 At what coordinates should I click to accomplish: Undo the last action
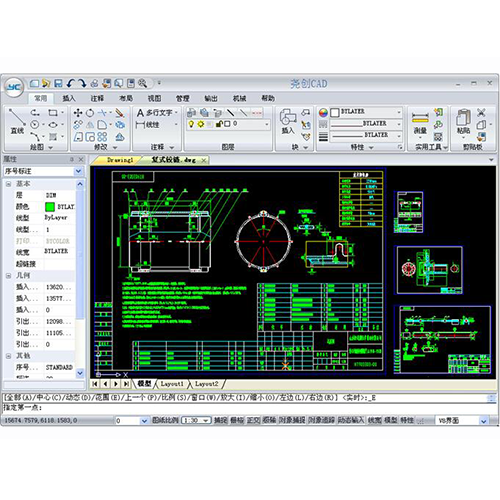point(70,83)
